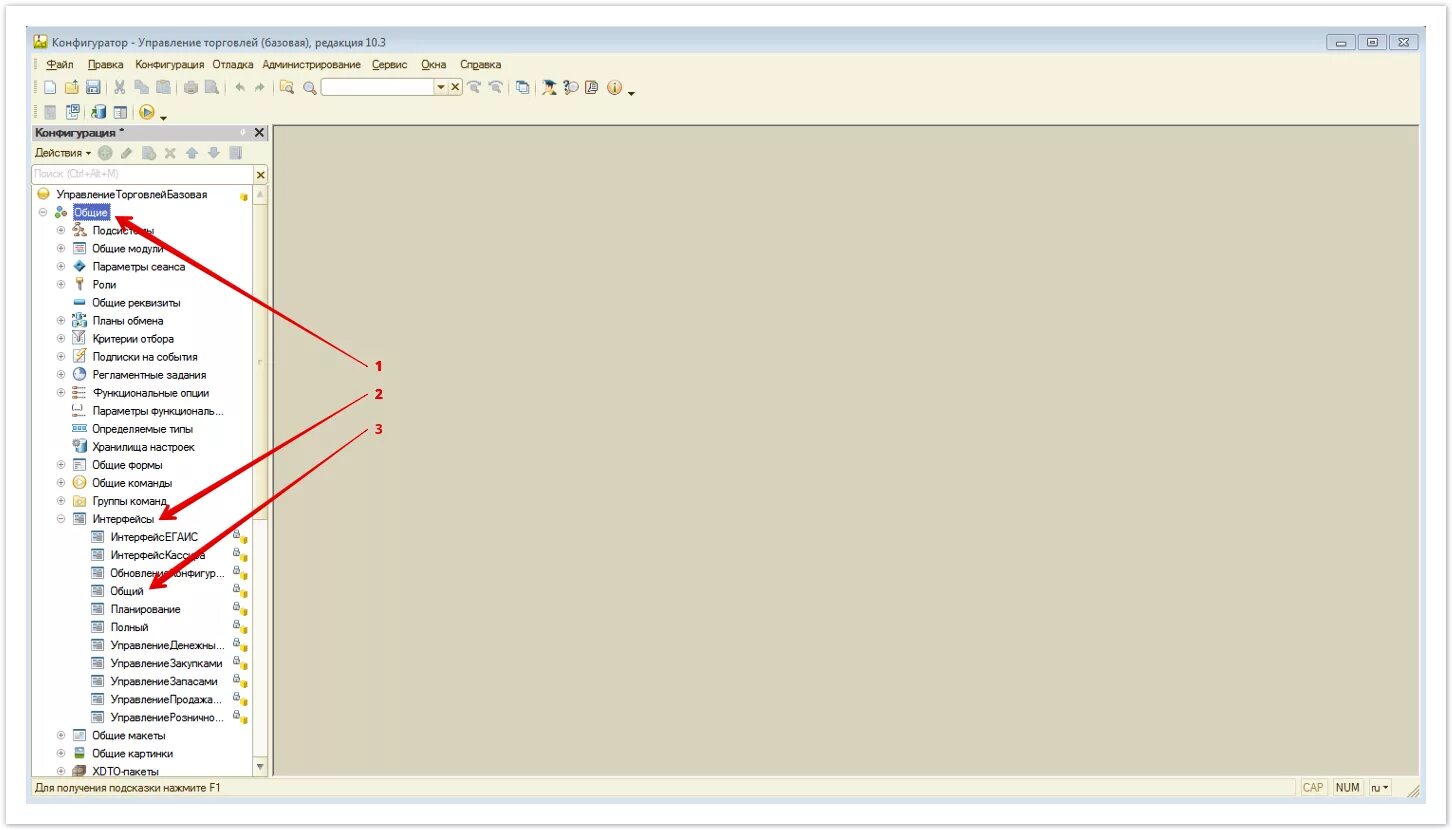Image resolution: width=1452 pixels, height=830 pixels.
Task: Collapse the Интерфейсы node
Action: coord(61,519)
